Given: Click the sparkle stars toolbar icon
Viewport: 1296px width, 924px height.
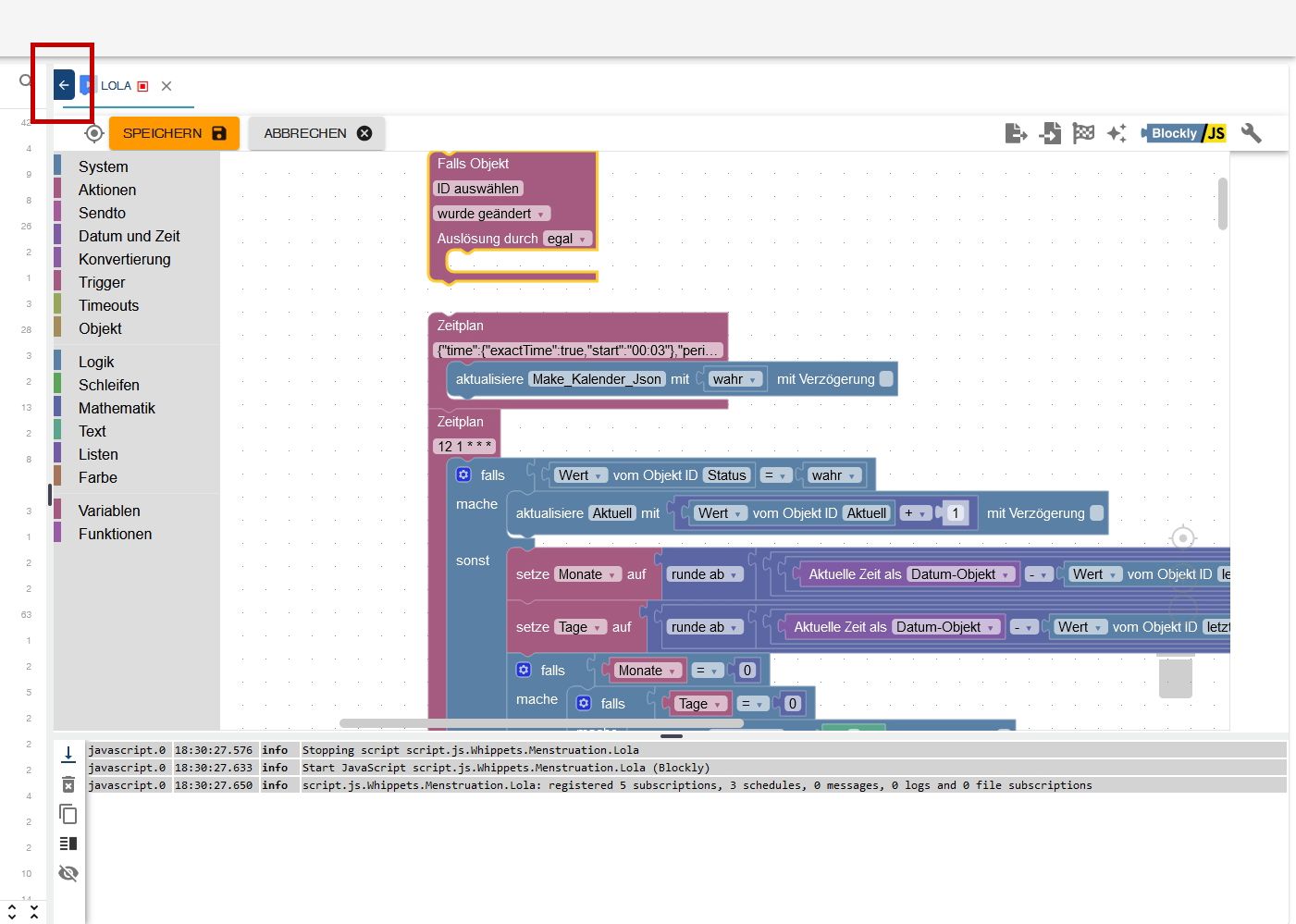Looking at the screenshot, I should tap(1117, 133).
